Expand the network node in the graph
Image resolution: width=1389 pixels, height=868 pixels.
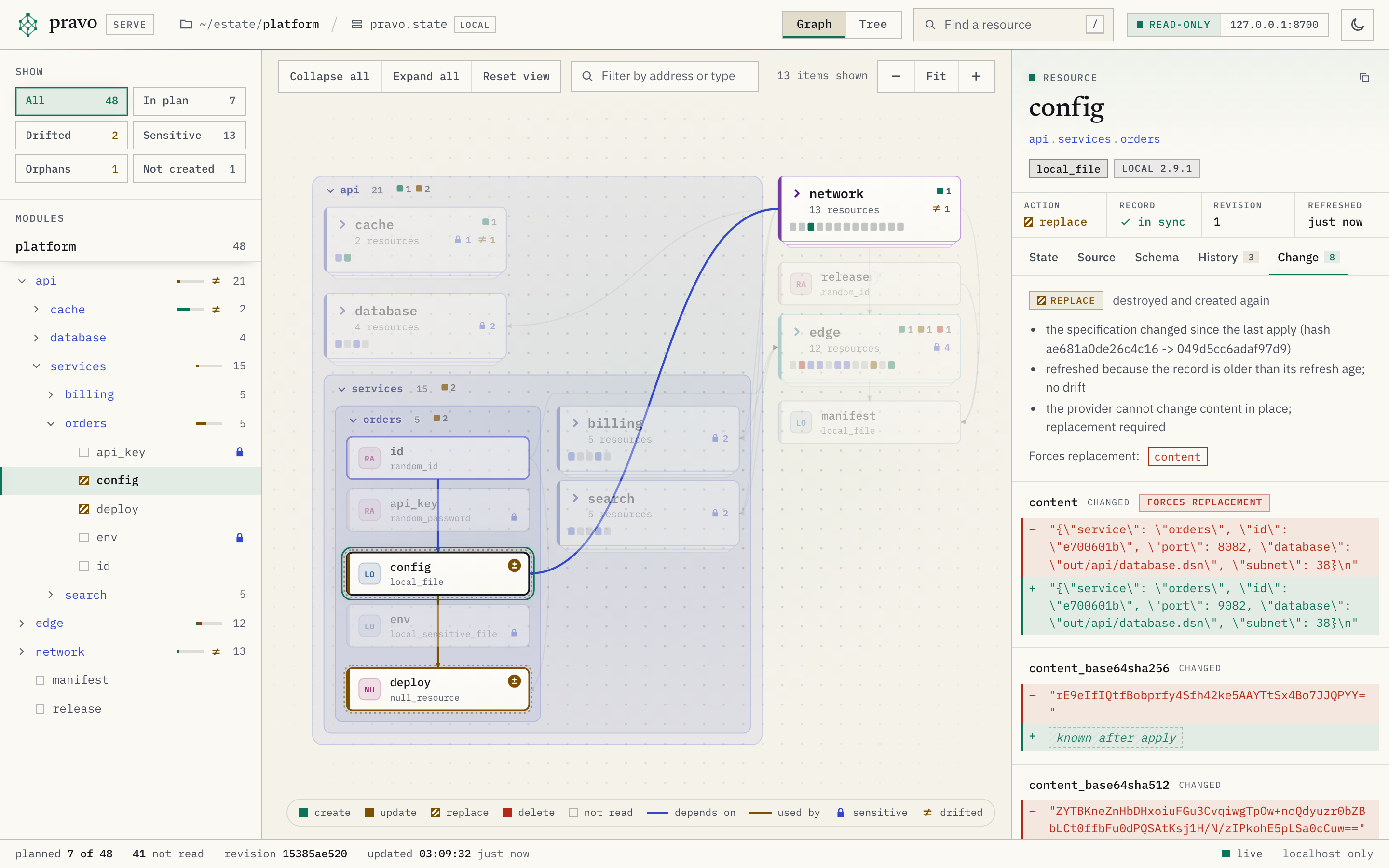click(797, 193)
